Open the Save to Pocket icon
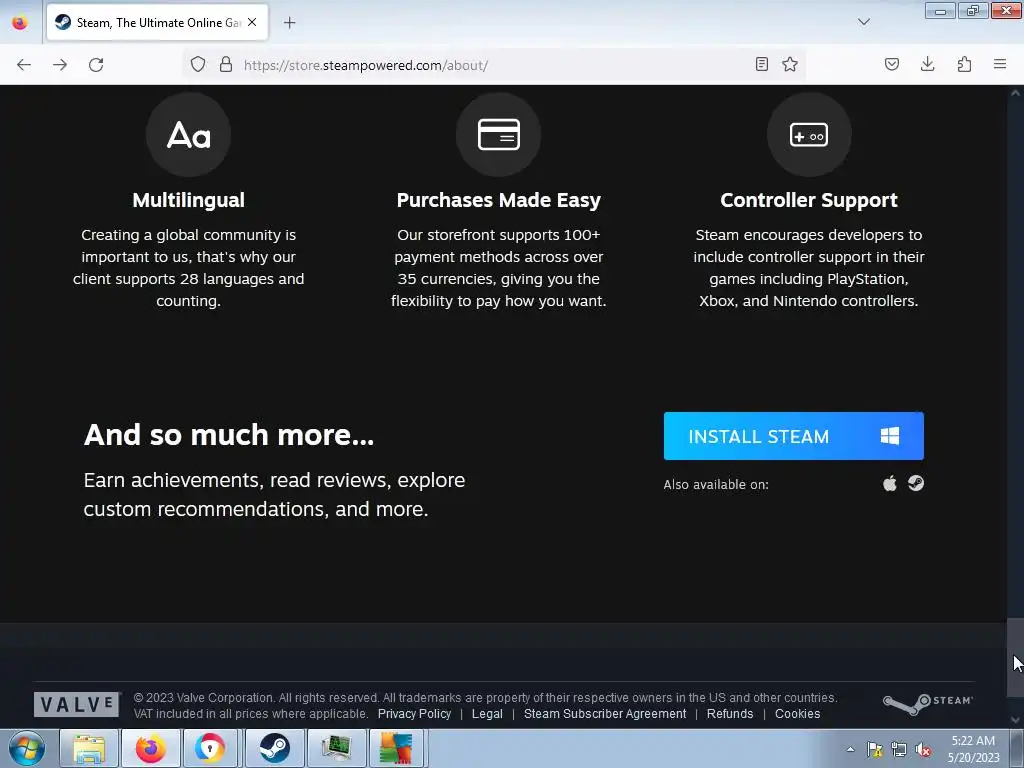Viewport: 1024px width, 768px height. (x=892, y=65)
